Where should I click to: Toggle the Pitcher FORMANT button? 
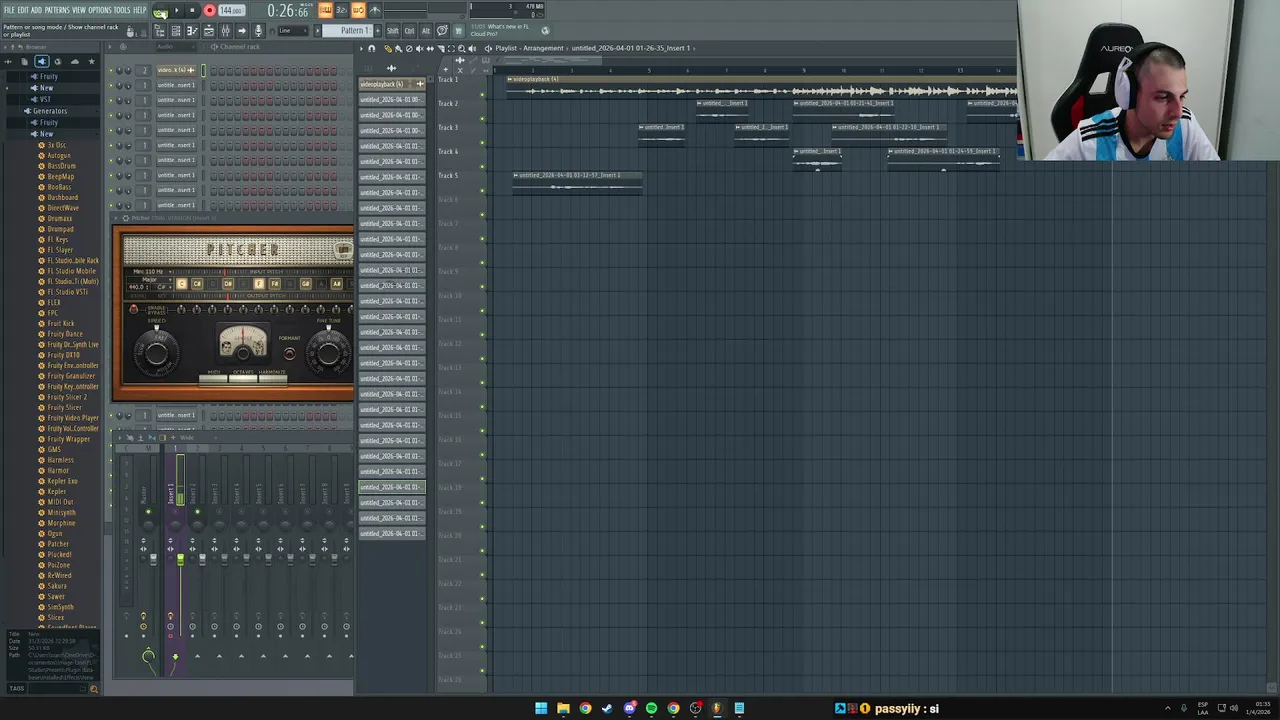click(290, 352)
